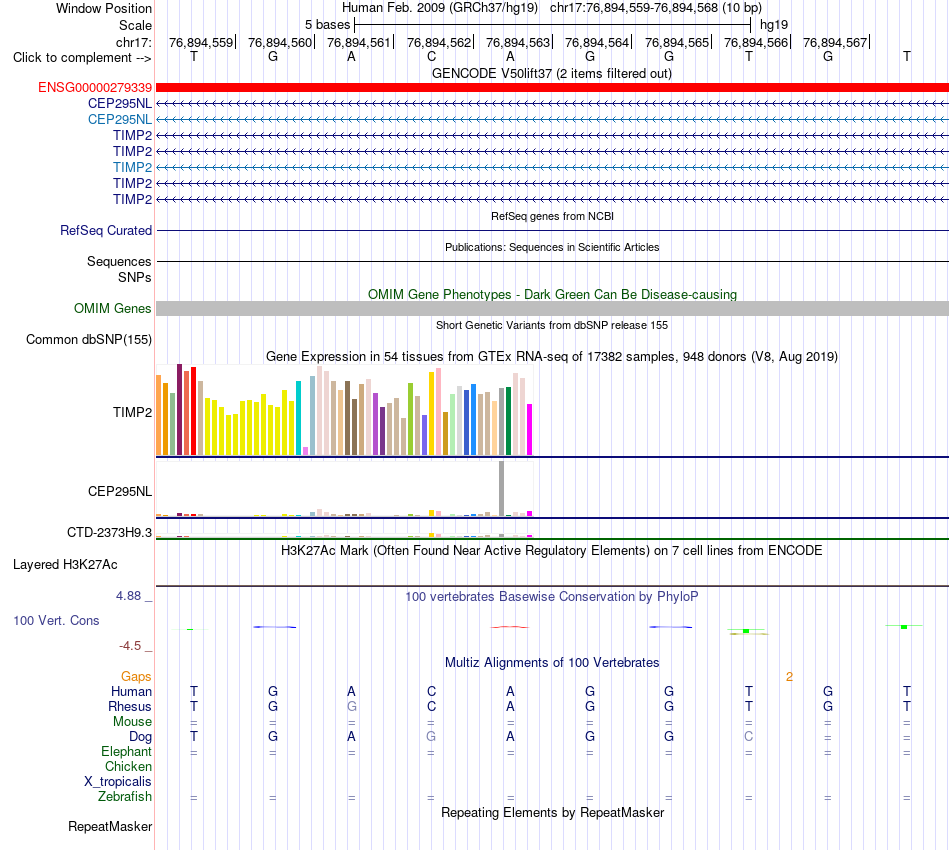Click 'Multiz Alignments of 100 Vertebrates' title
This screenshot has height=850, width=950.
pos(552,662)
